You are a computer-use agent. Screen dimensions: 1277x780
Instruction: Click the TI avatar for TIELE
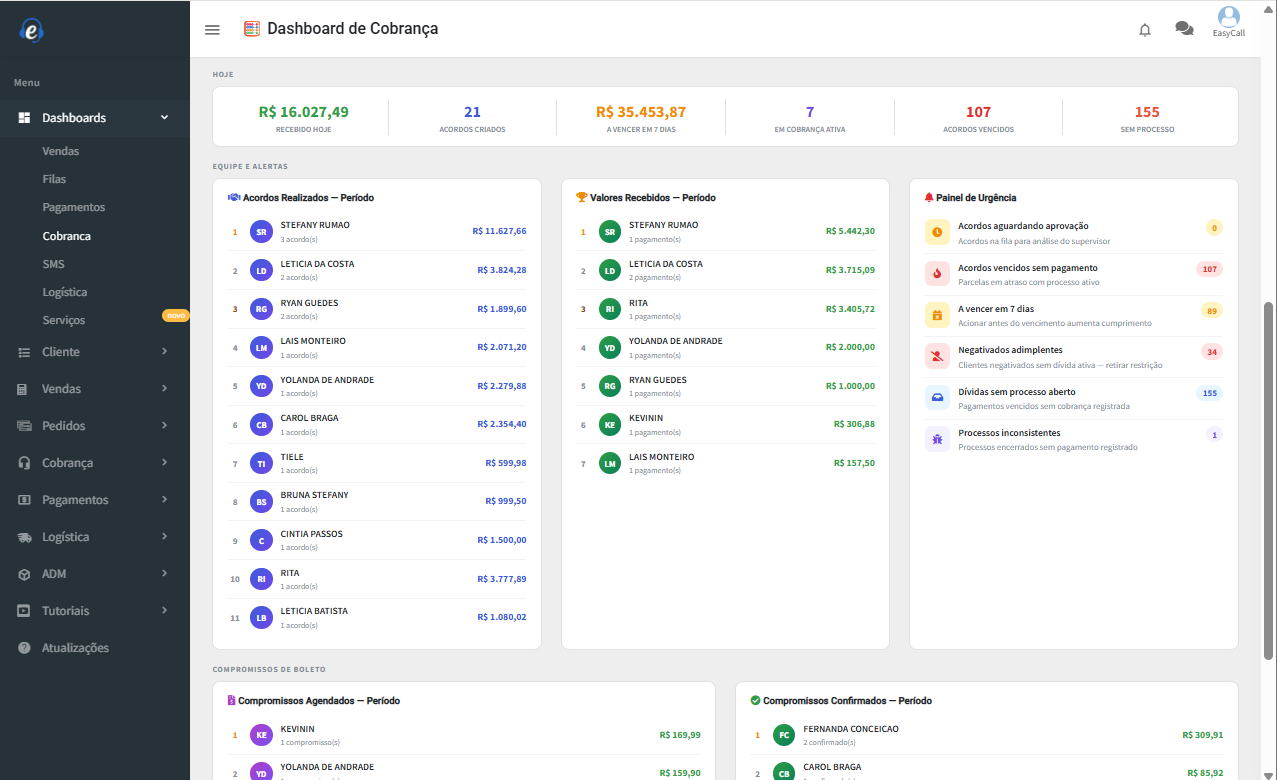point(261,464)
